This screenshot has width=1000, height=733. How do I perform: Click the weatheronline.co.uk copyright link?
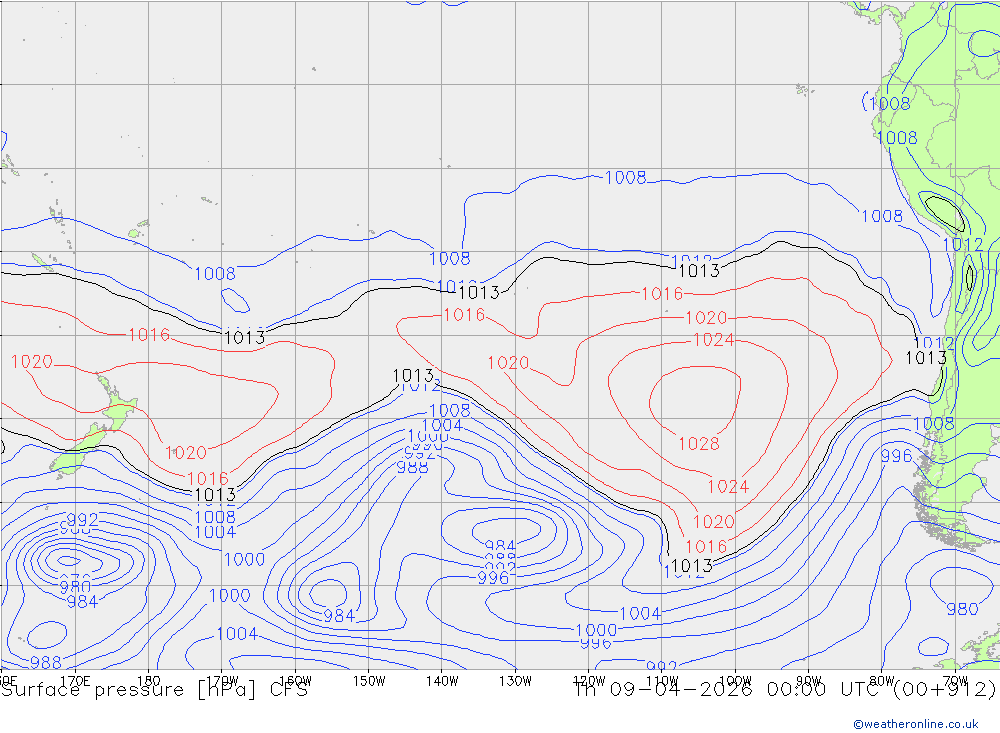pos(915,724)
